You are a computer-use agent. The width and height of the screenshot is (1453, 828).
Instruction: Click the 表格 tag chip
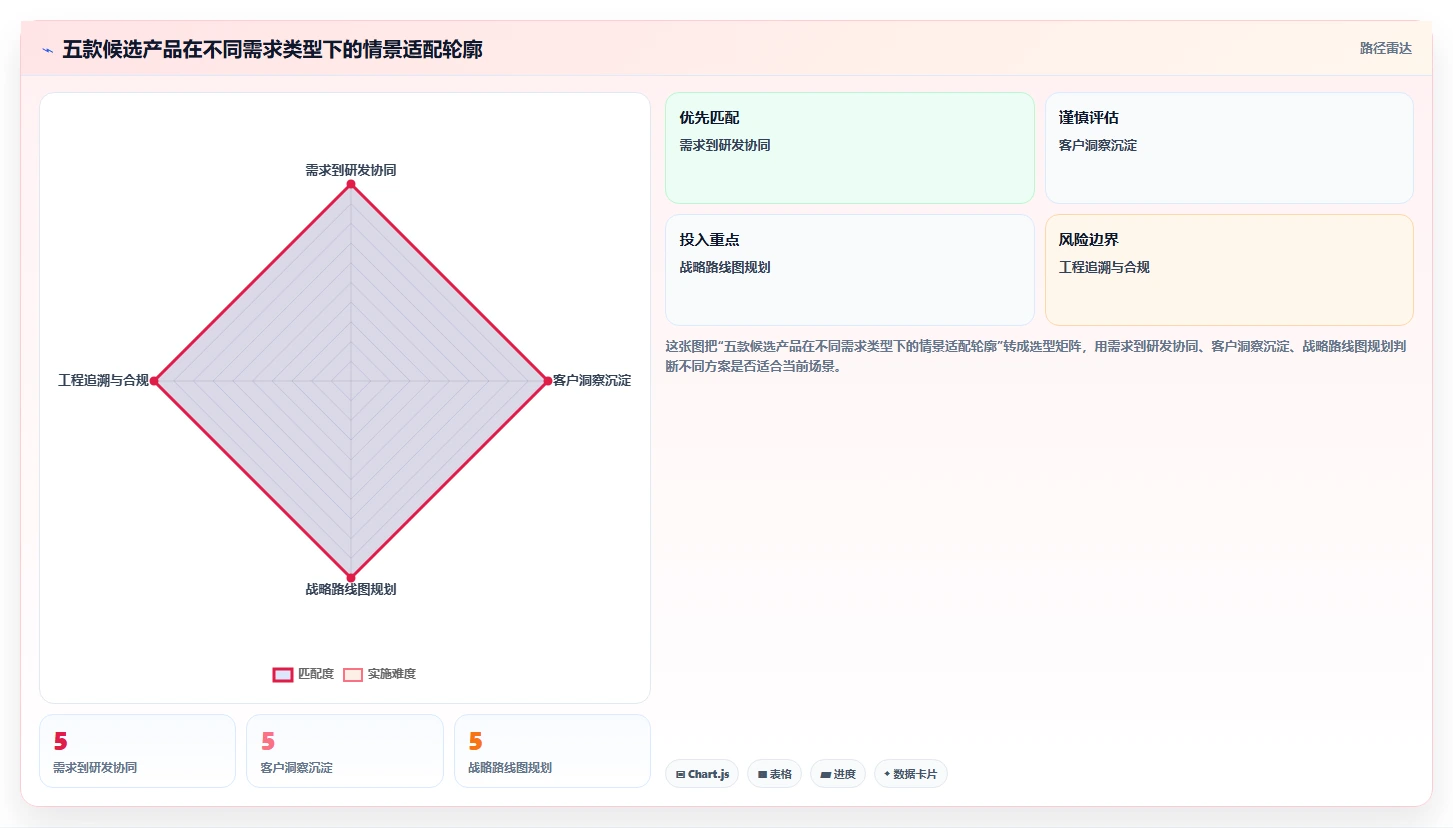[x=774, y=774]
